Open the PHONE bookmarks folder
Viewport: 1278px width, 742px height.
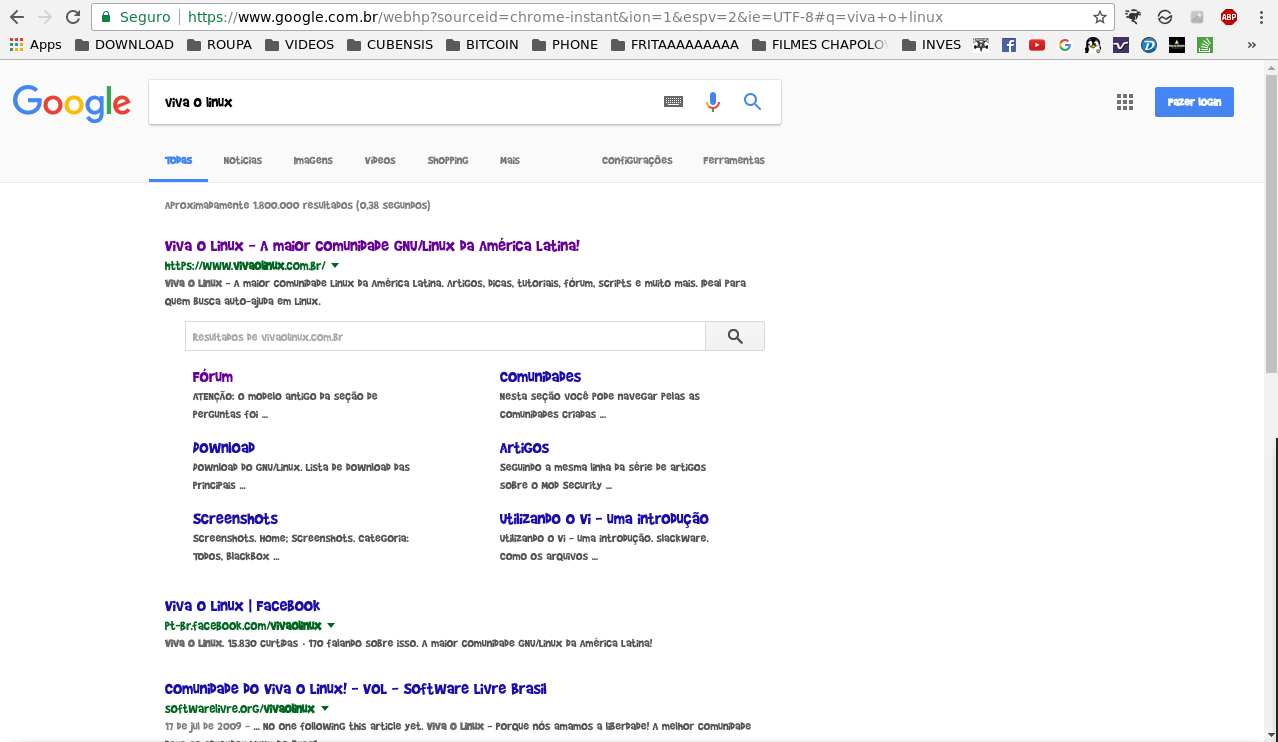pos(565,45)
